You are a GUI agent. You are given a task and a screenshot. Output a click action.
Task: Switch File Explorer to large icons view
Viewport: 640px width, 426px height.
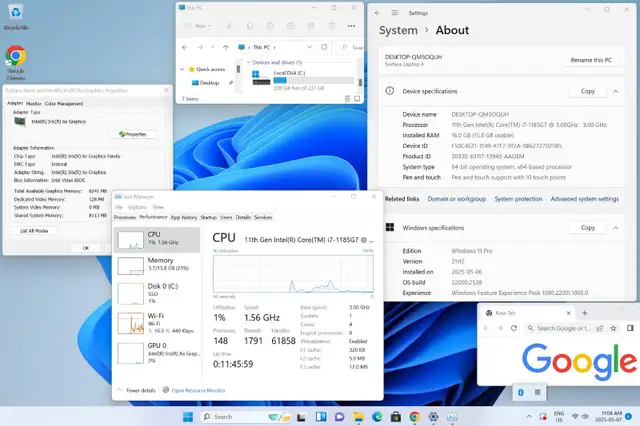(357, 98)
